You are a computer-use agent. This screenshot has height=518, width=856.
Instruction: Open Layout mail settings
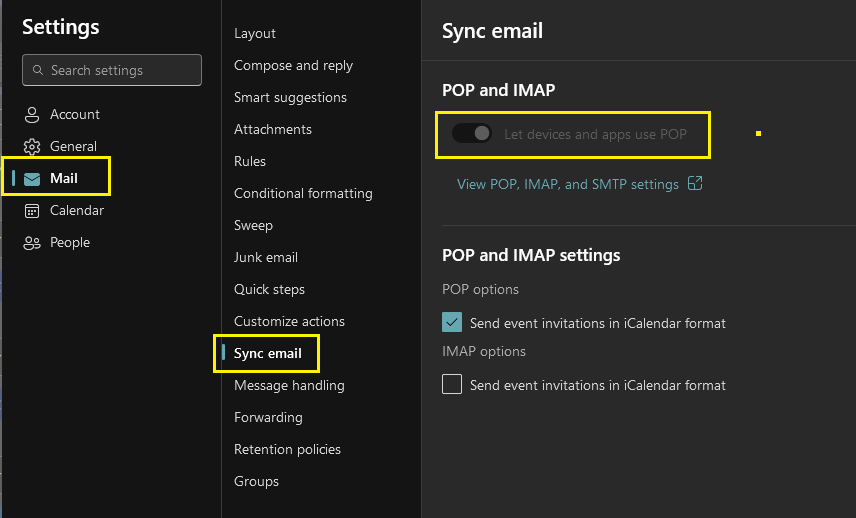254,33
